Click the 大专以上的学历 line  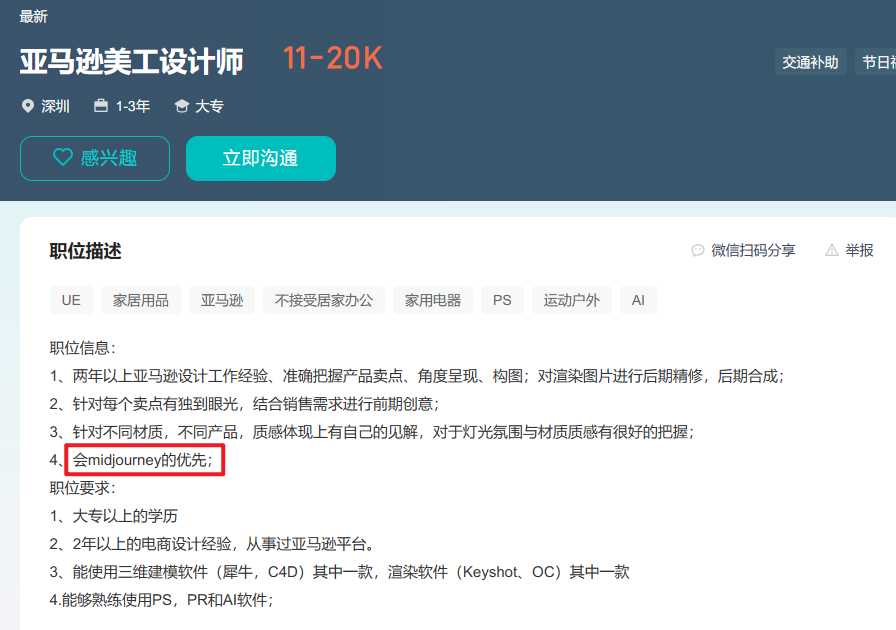click(x=114, y=516)
